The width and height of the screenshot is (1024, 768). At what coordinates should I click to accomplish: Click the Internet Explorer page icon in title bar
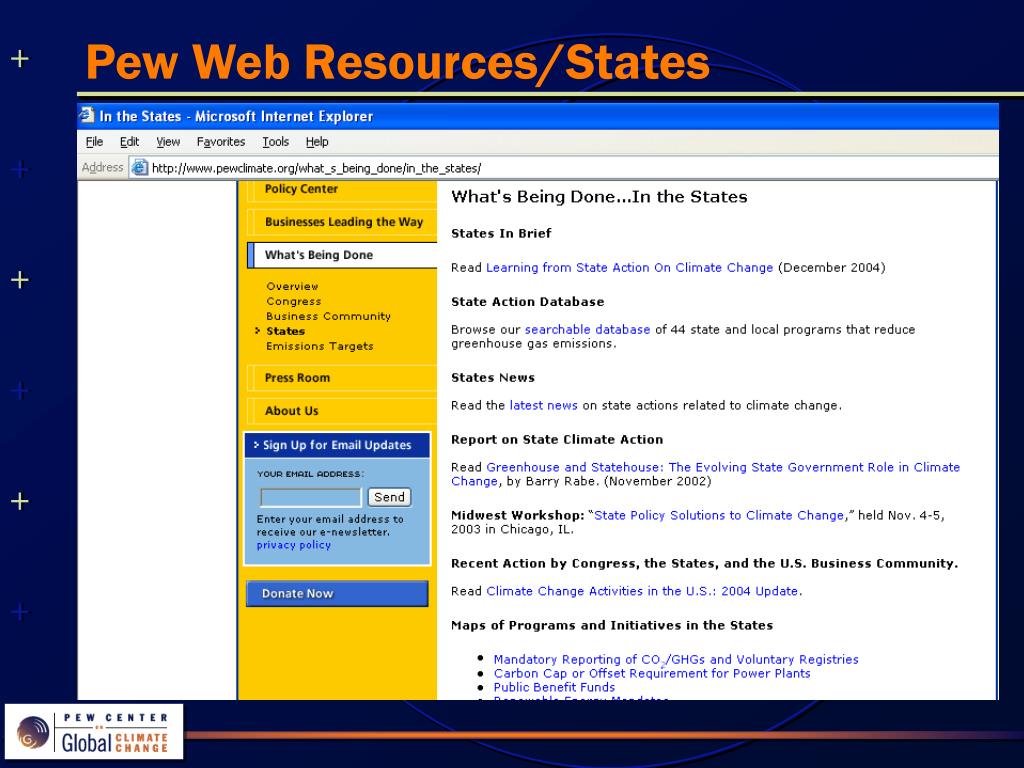87,116
